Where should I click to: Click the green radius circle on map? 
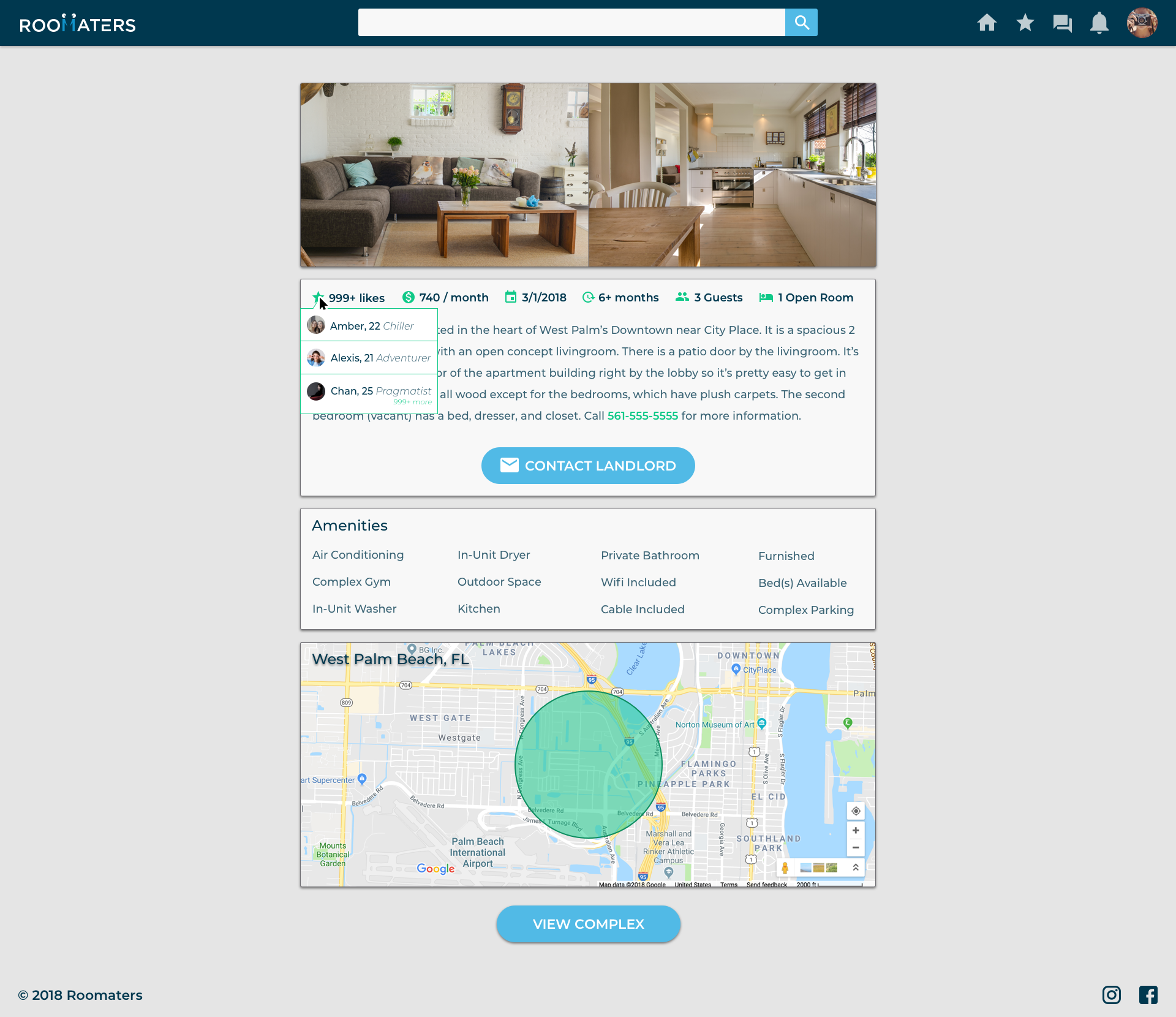pos(588,765)
